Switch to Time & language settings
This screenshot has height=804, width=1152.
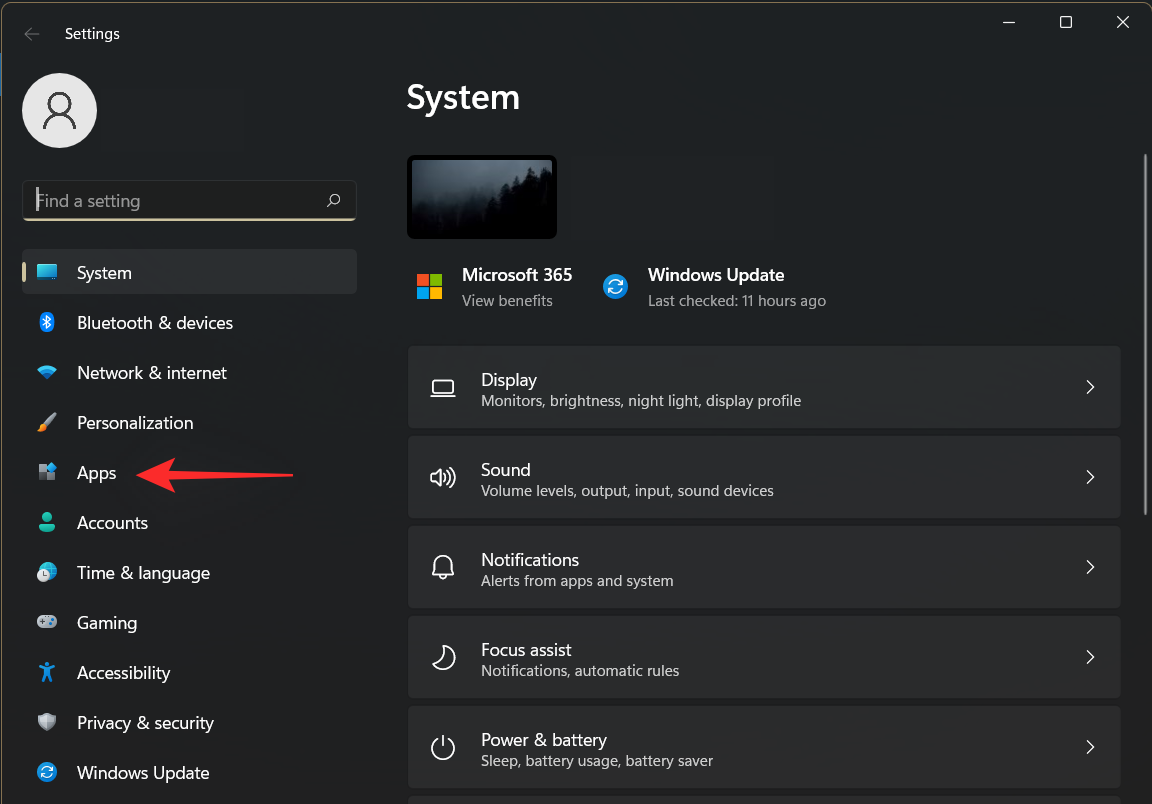(143, 572)
